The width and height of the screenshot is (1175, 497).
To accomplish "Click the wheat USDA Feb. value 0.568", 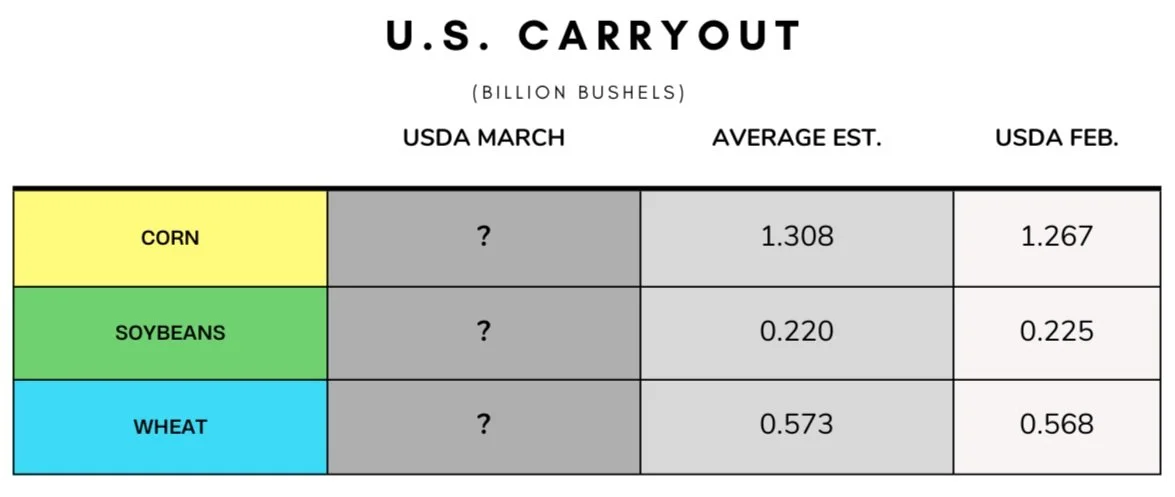I will click(1057, 424).
